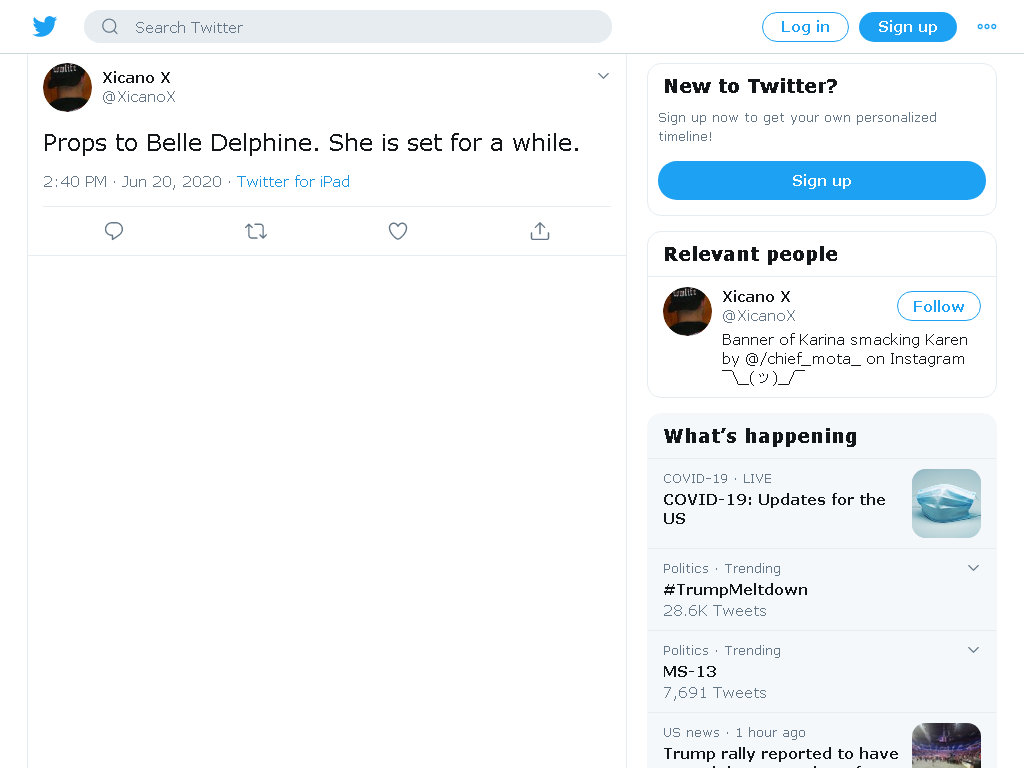The height and width of the screenshot is (768, 1024).
Task: Click the header Sign up button
Action: (908, 27)
